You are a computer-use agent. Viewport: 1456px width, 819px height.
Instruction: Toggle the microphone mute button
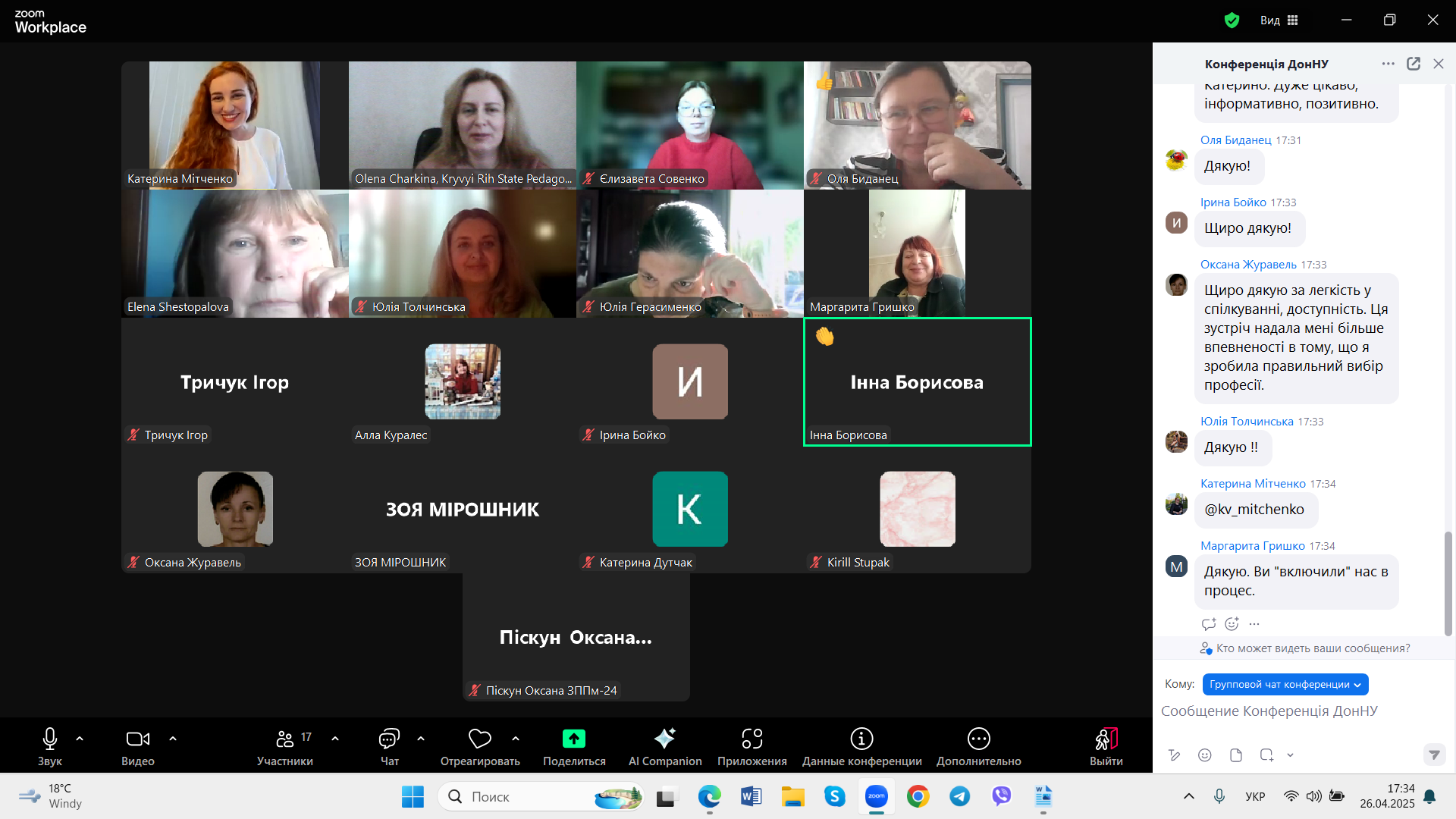coord(50,739)
